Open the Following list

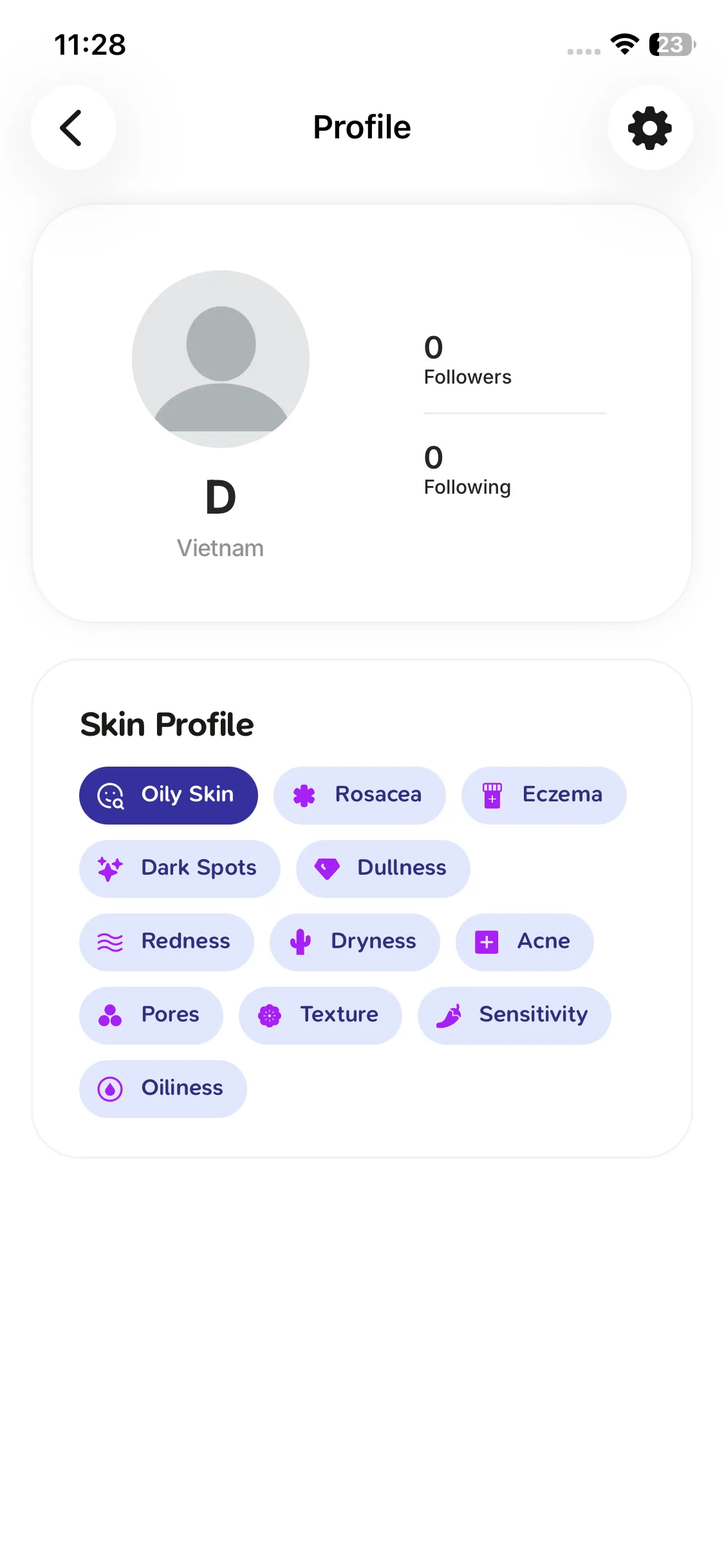467,470
